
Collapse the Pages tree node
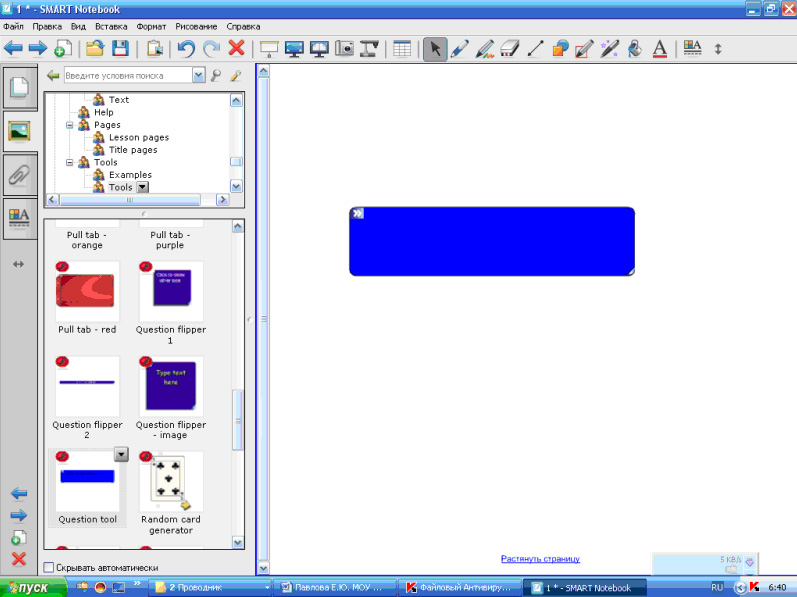point(70,125)
